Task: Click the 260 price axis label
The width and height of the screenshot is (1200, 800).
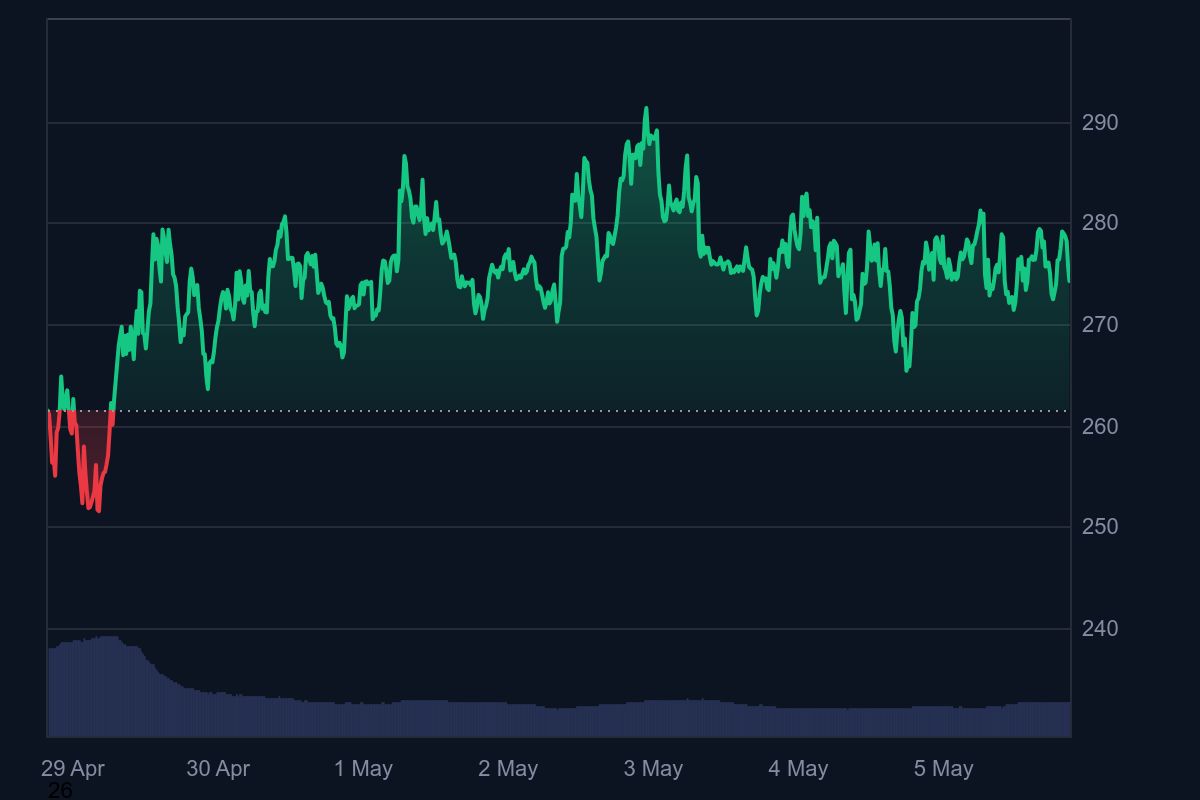Action: point(1100,426)
